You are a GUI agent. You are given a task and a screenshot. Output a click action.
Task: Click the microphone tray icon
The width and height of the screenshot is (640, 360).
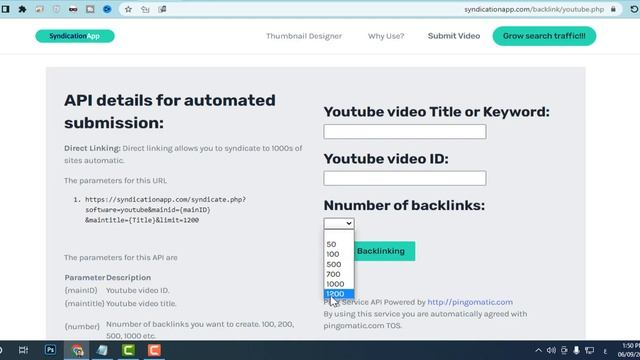click(576, 350)
